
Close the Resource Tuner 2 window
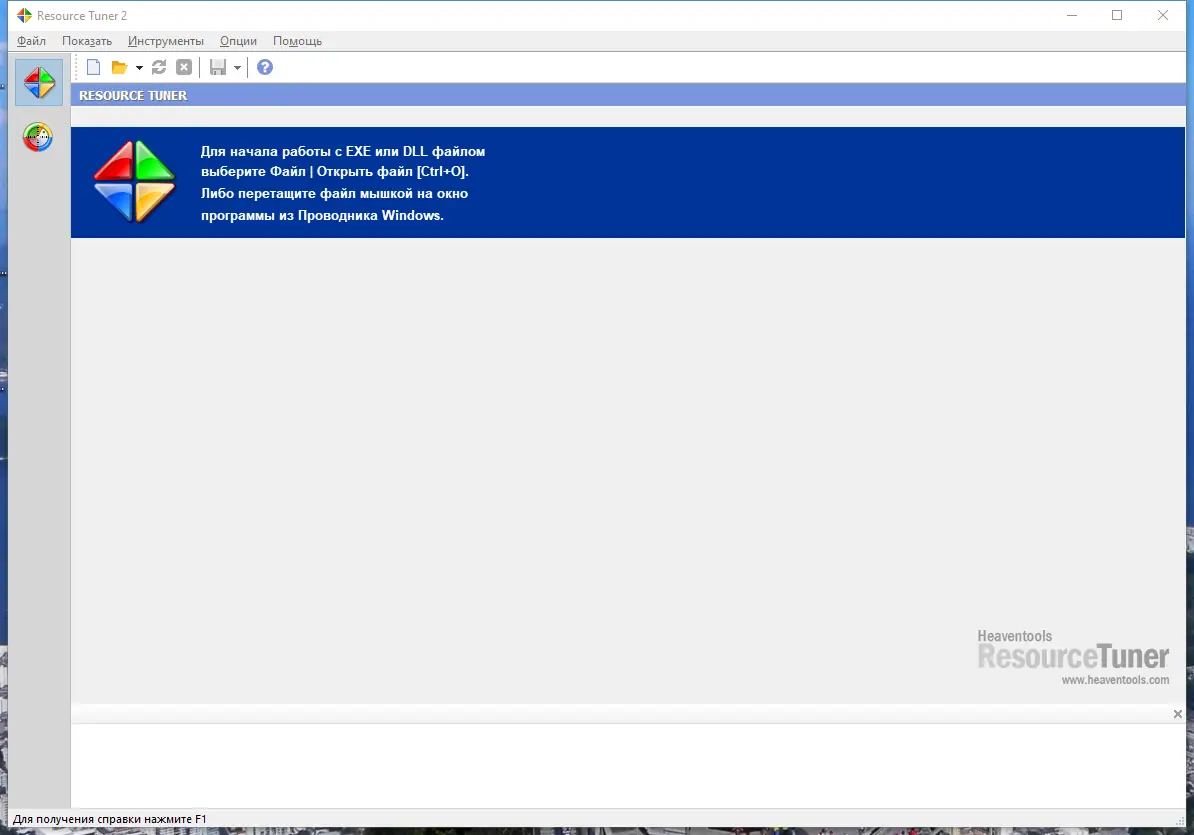click(x=1163, y=15)
